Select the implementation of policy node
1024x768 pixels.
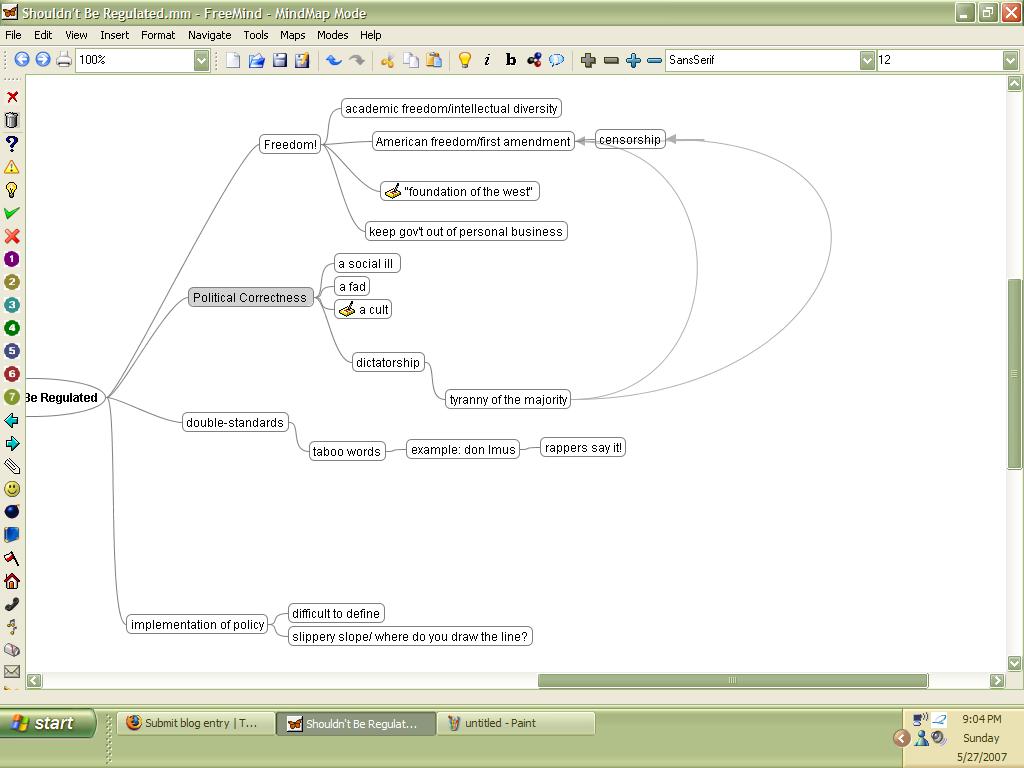(x=197, y=624)
